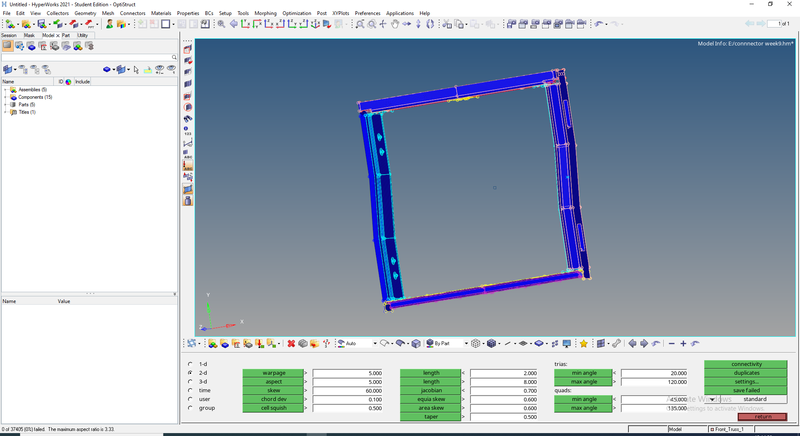Image resolution: width=800 pixels, height=436 pixels.
Task: Click the jacobian check button
Action: click(431, 390)
